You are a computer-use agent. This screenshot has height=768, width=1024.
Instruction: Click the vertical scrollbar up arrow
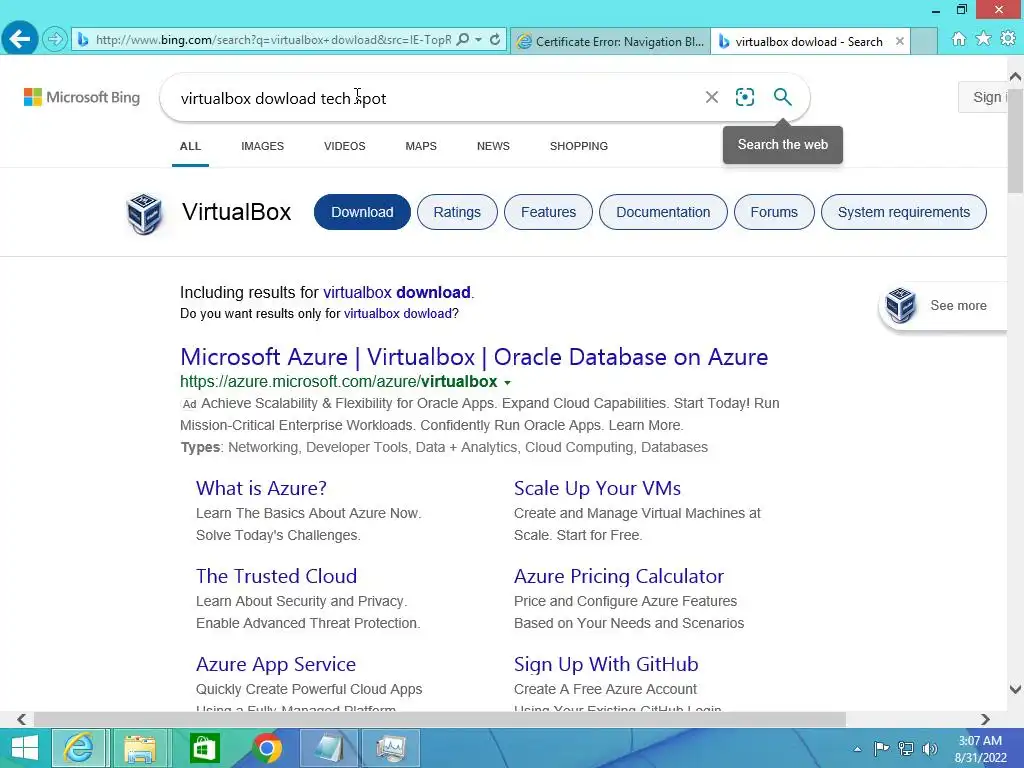pos(1016,76)
